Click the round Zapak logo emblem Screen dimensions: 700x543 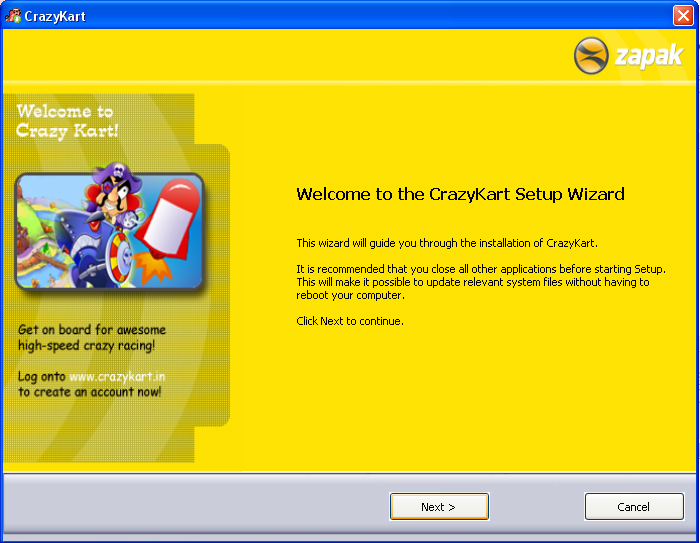point(591,56)
